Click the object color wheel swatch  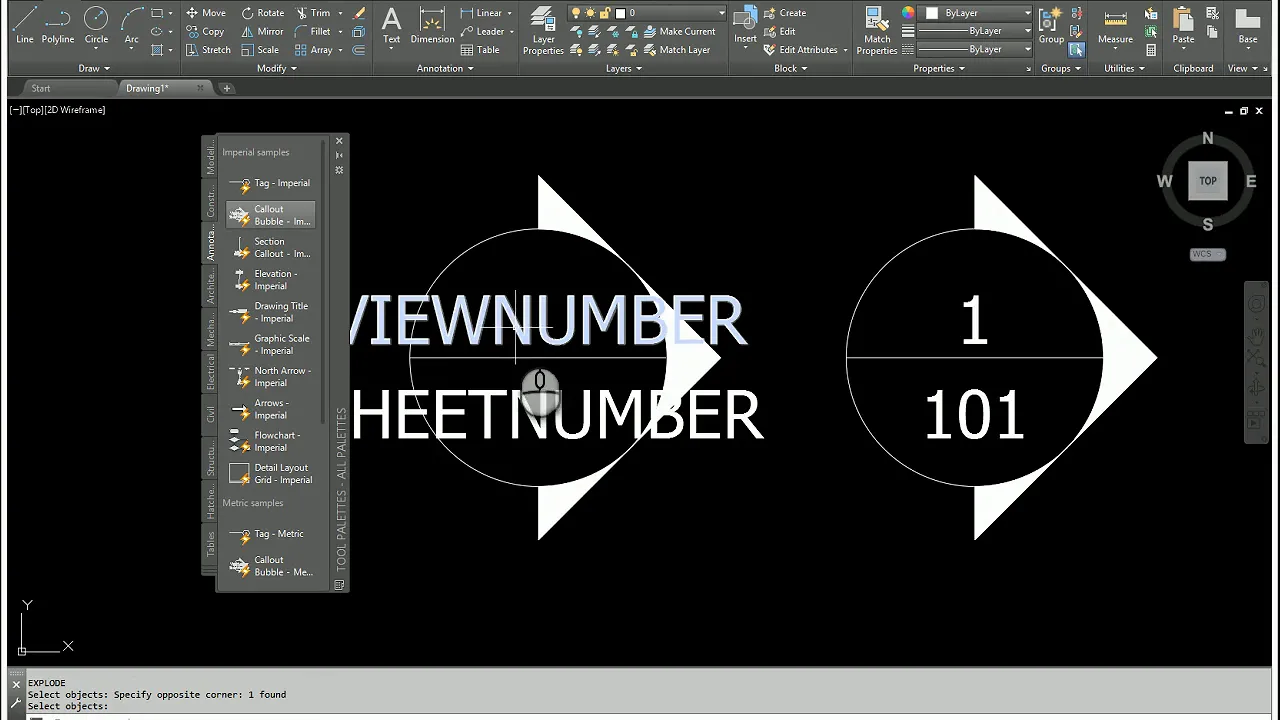click(x=908, y=13)
